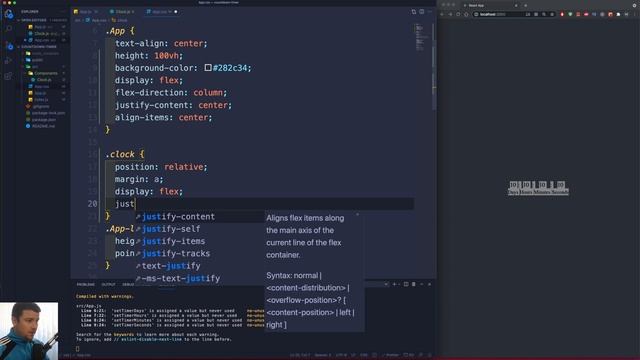Choose justify-content from suggestions
The image size is (640, 360).
[200, 217]
